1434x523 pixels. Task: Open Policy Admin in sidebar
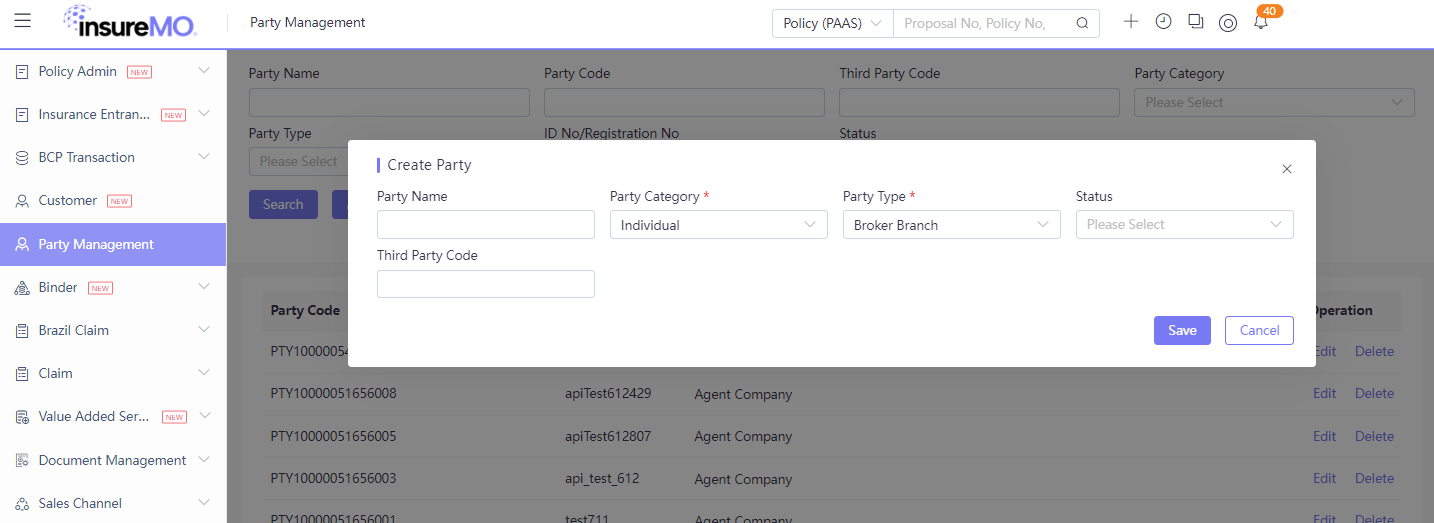pos(113,72)
